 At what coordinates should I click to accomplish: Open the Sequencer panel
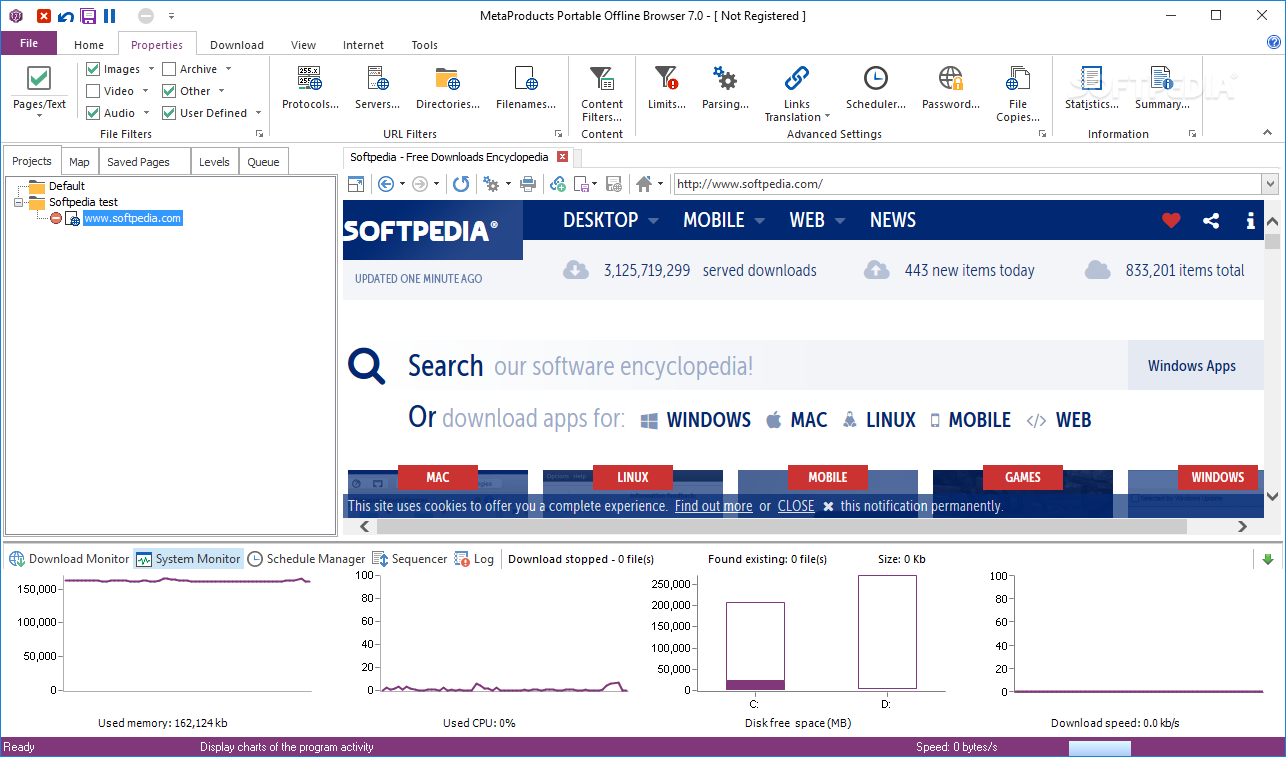(x=410, y=559)
